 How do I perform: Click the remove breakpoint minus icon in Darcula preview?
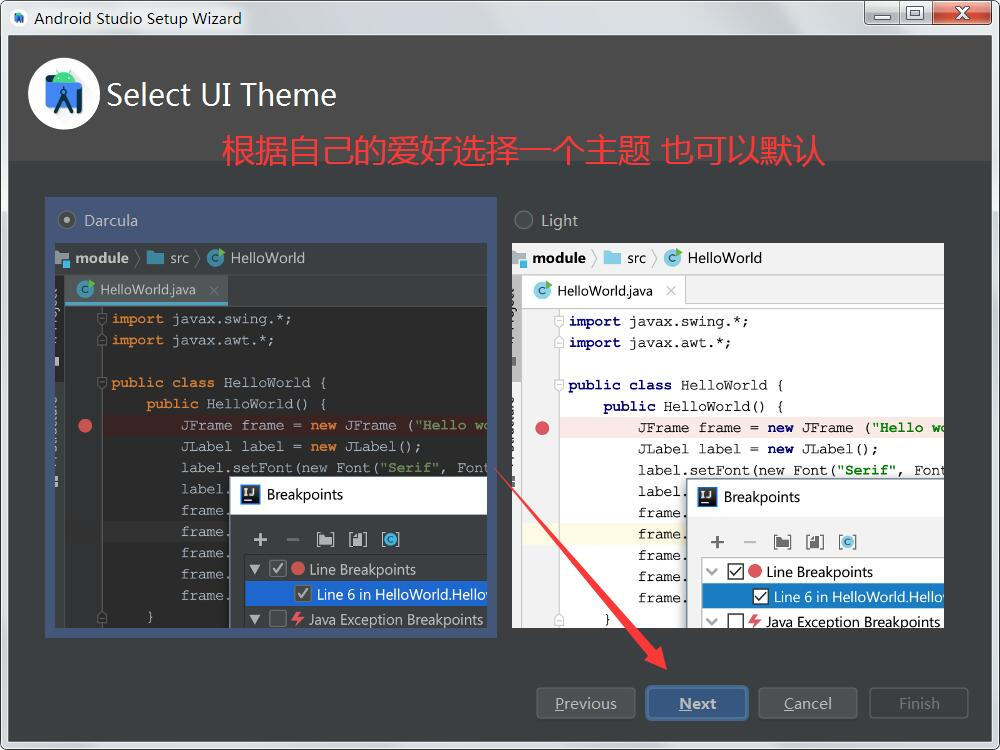pos(293,540)
